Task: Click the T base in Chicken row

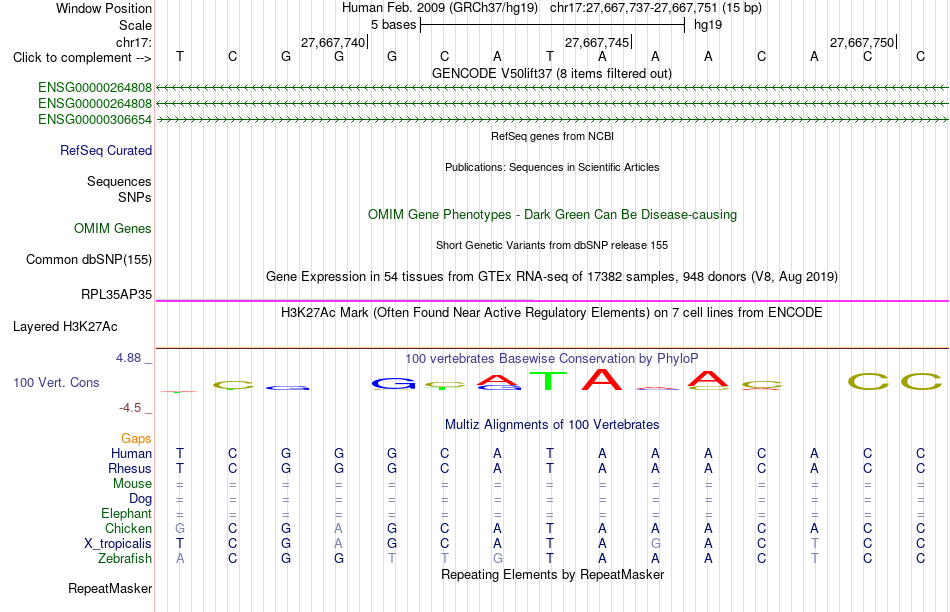Action: click(550, 528)
